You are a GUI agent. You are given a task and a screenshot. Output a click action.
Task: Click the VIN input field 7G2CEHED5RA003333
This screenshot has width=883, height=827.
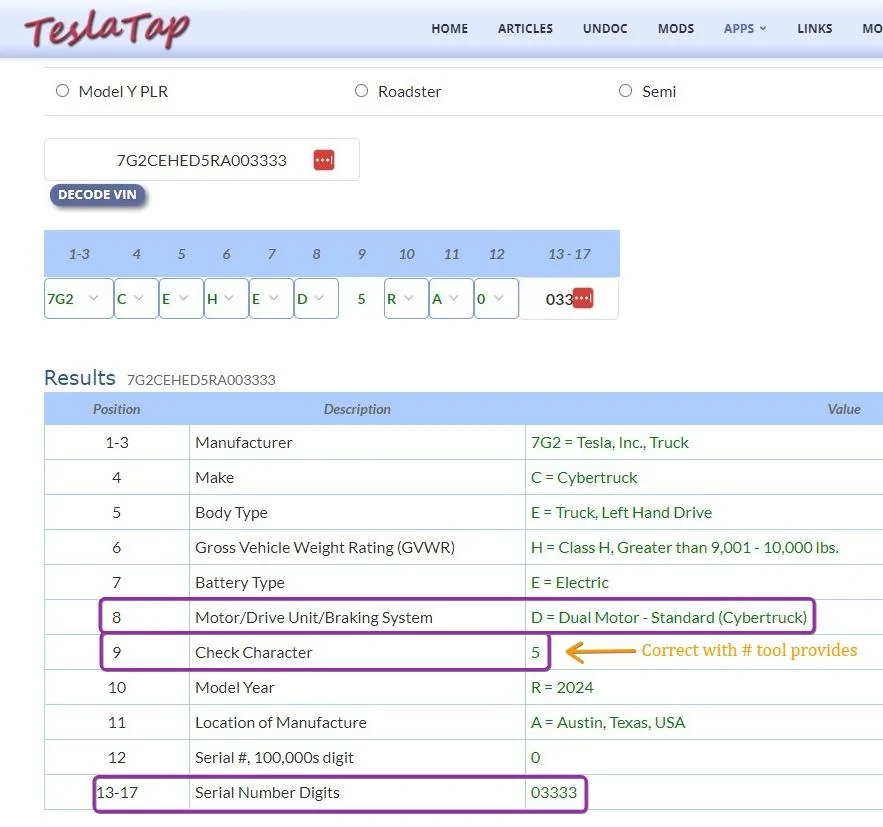click(202, 160)
